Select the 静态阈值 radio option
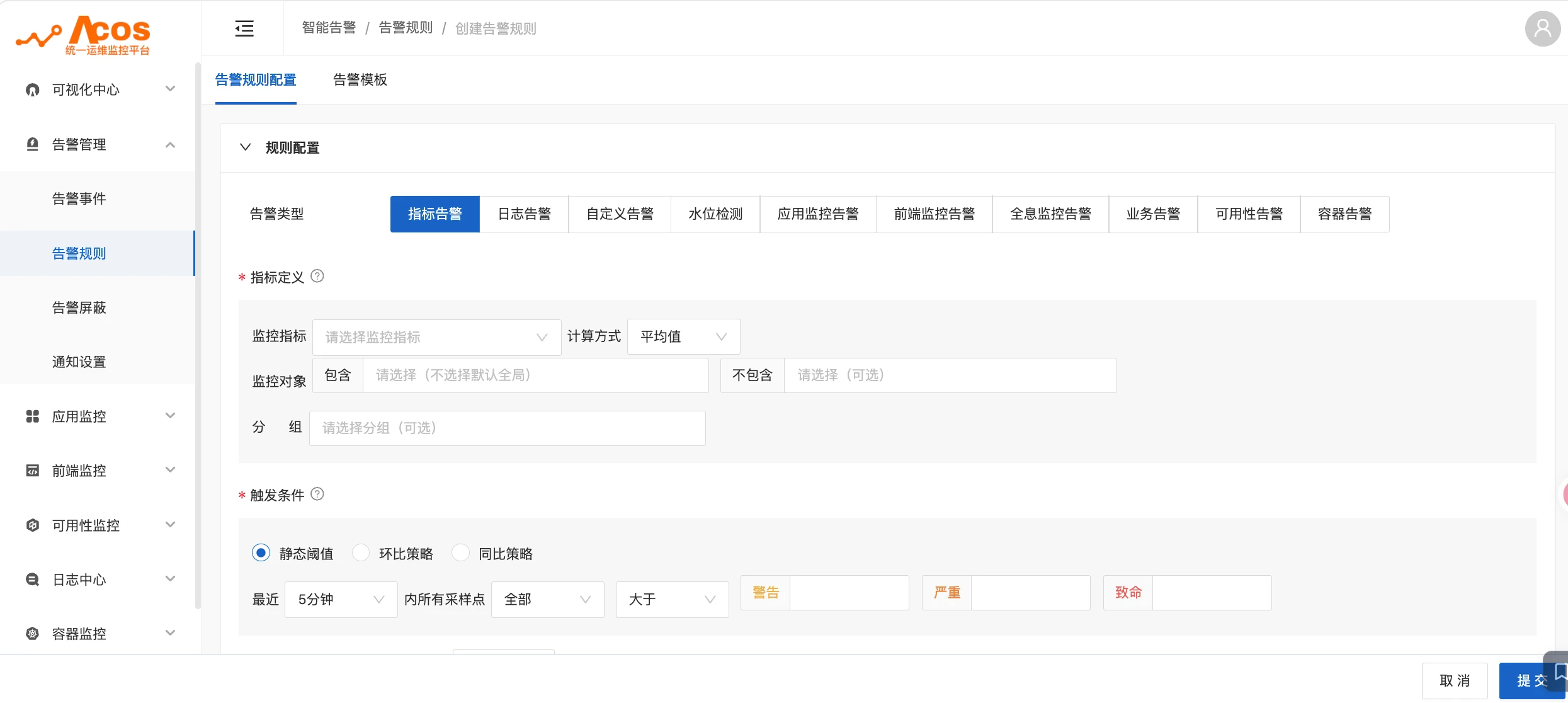 261,552
